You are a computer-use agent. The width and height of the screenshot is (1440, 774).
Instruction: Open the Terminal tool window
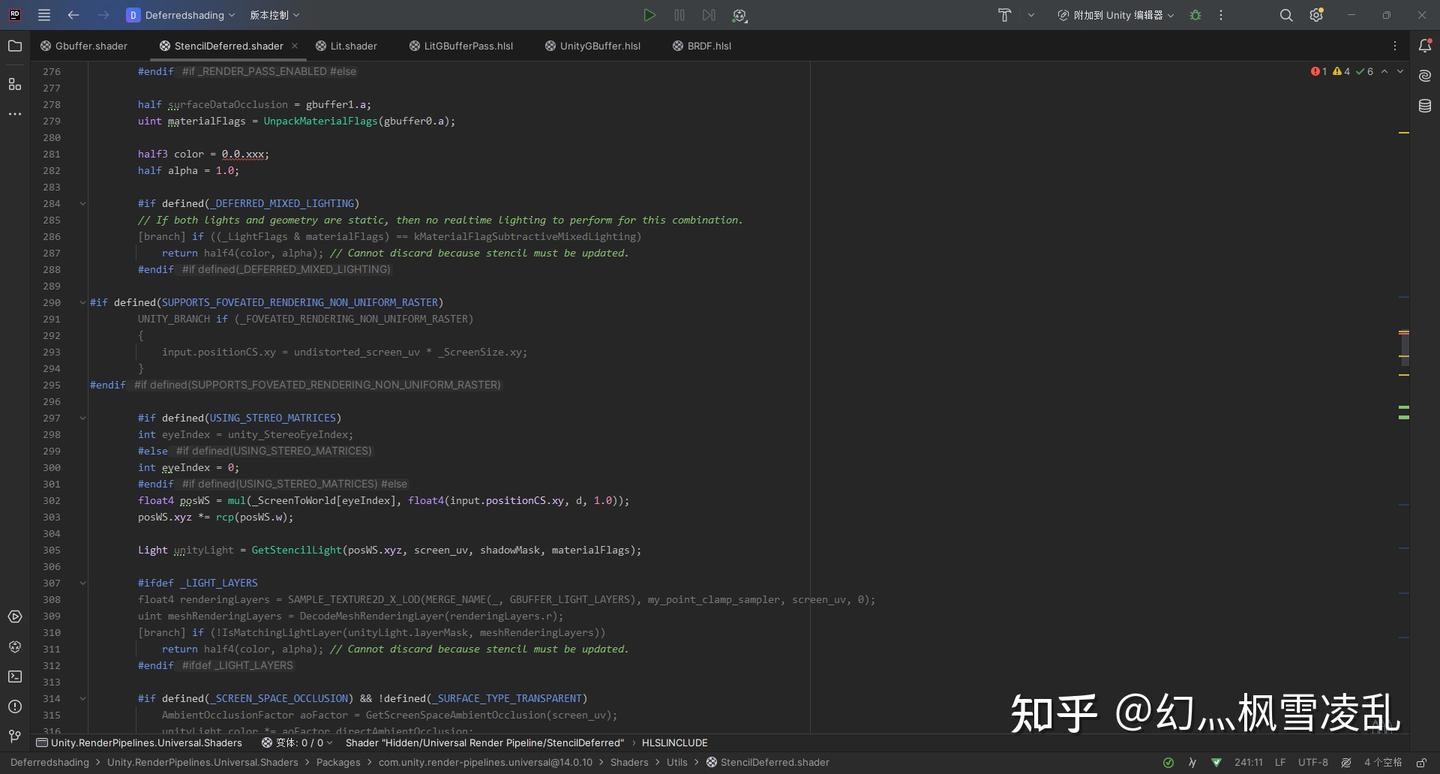click(x=14, y=677)
